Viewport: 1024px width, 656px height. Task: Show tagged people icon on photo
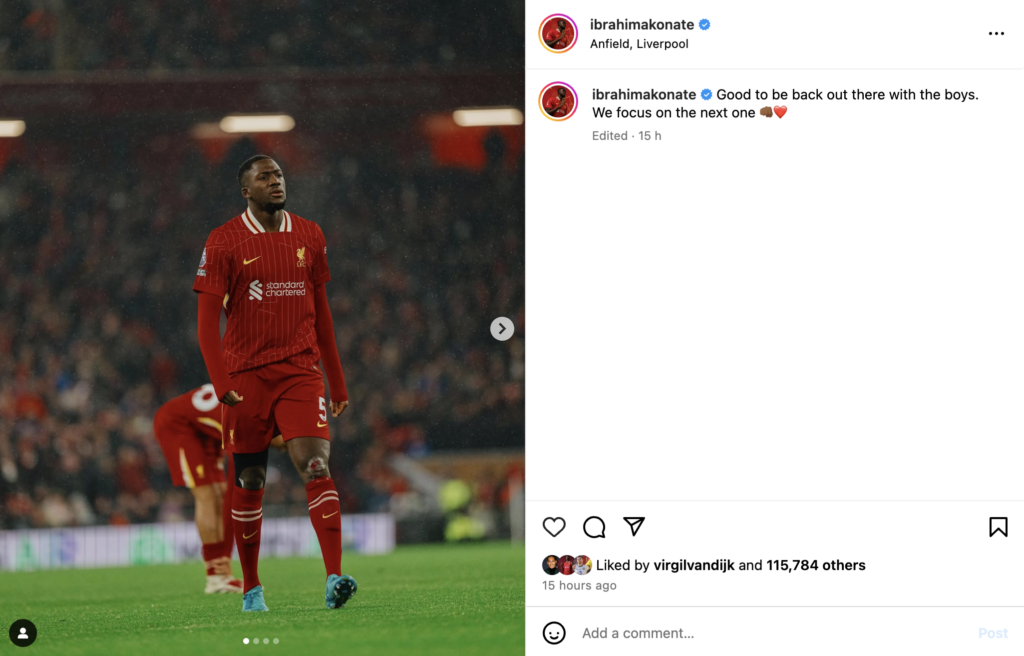click(23, 632)
